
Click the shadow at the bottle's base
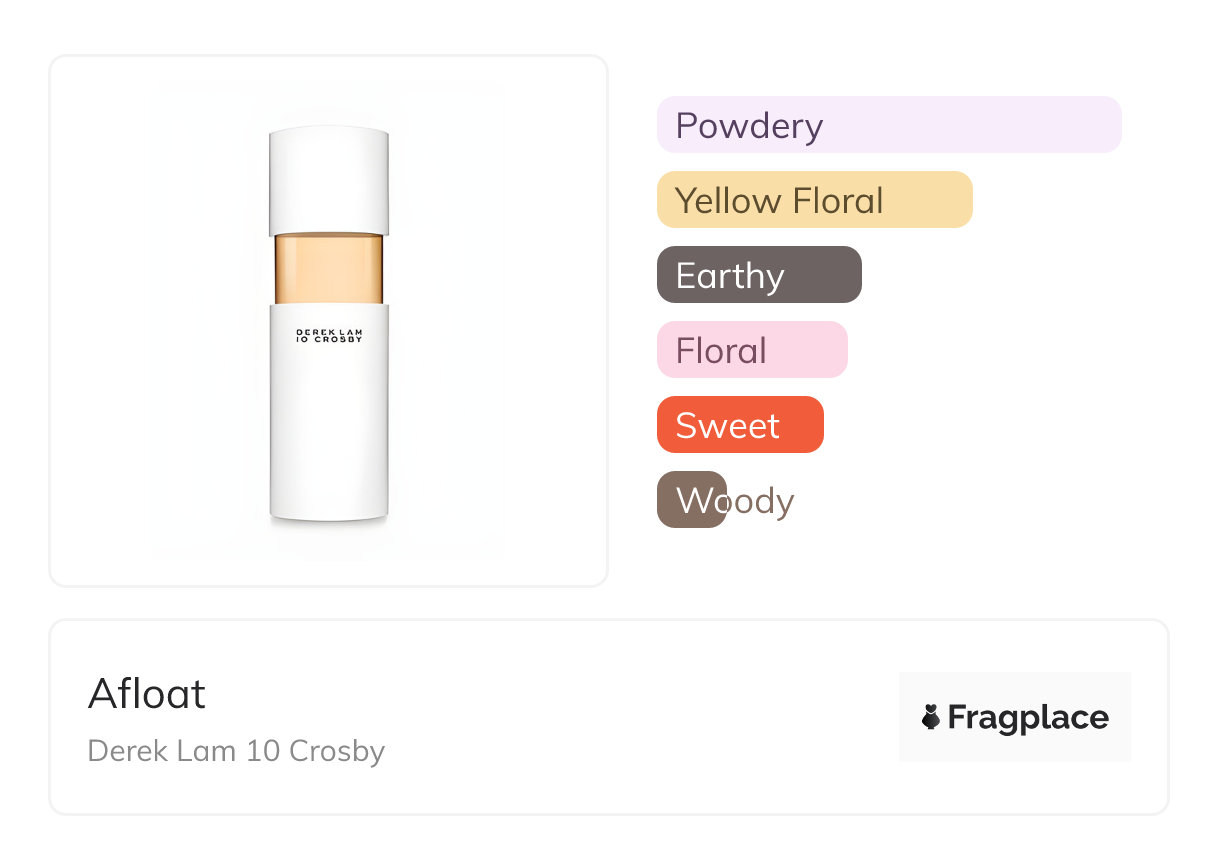329,524
